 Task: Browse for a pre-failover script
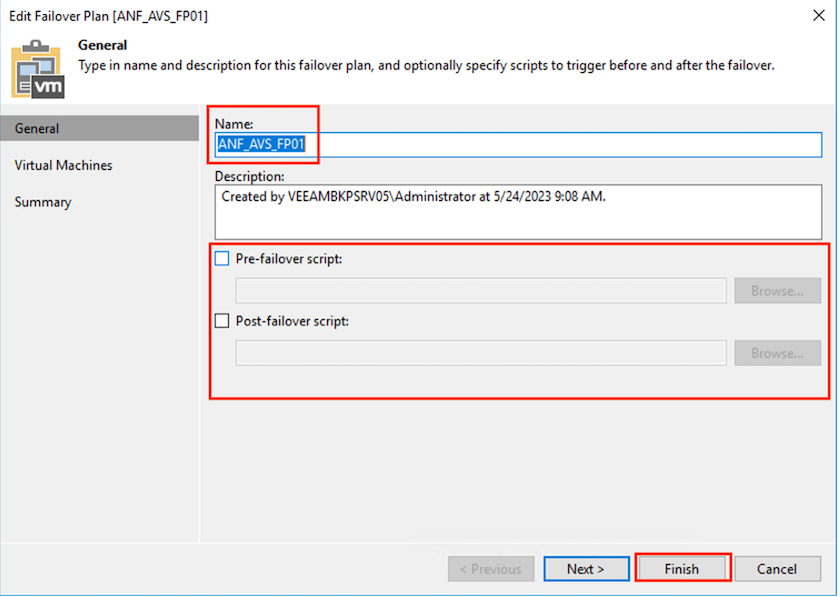777,291
